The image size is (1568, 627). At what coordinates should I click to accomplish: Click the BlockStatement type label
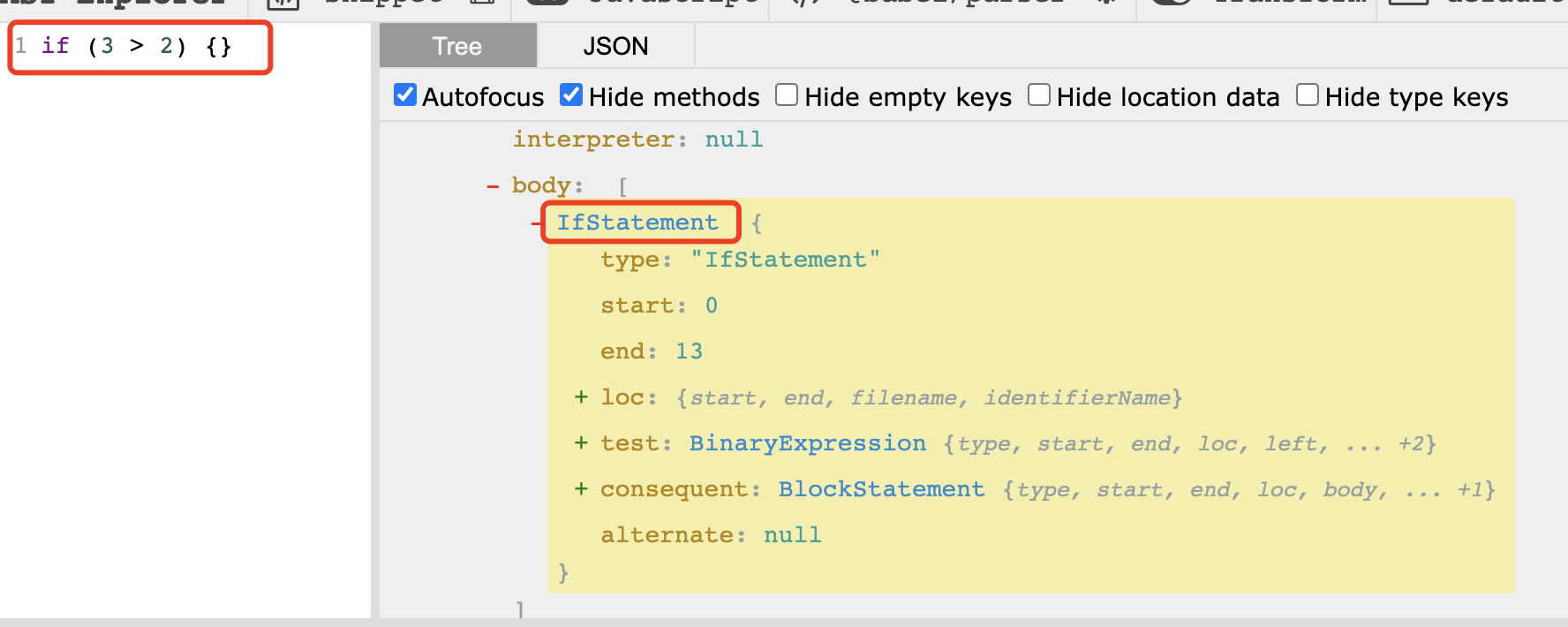tap(880, 489)
